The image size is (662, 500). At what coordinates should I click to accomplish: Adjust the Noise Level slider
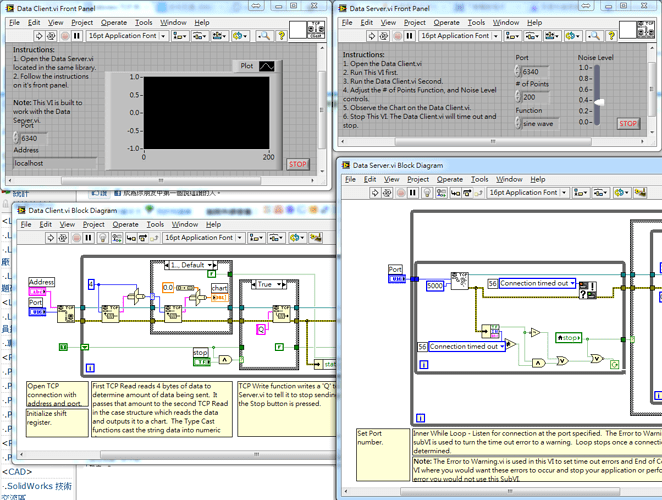click(600, 102)
